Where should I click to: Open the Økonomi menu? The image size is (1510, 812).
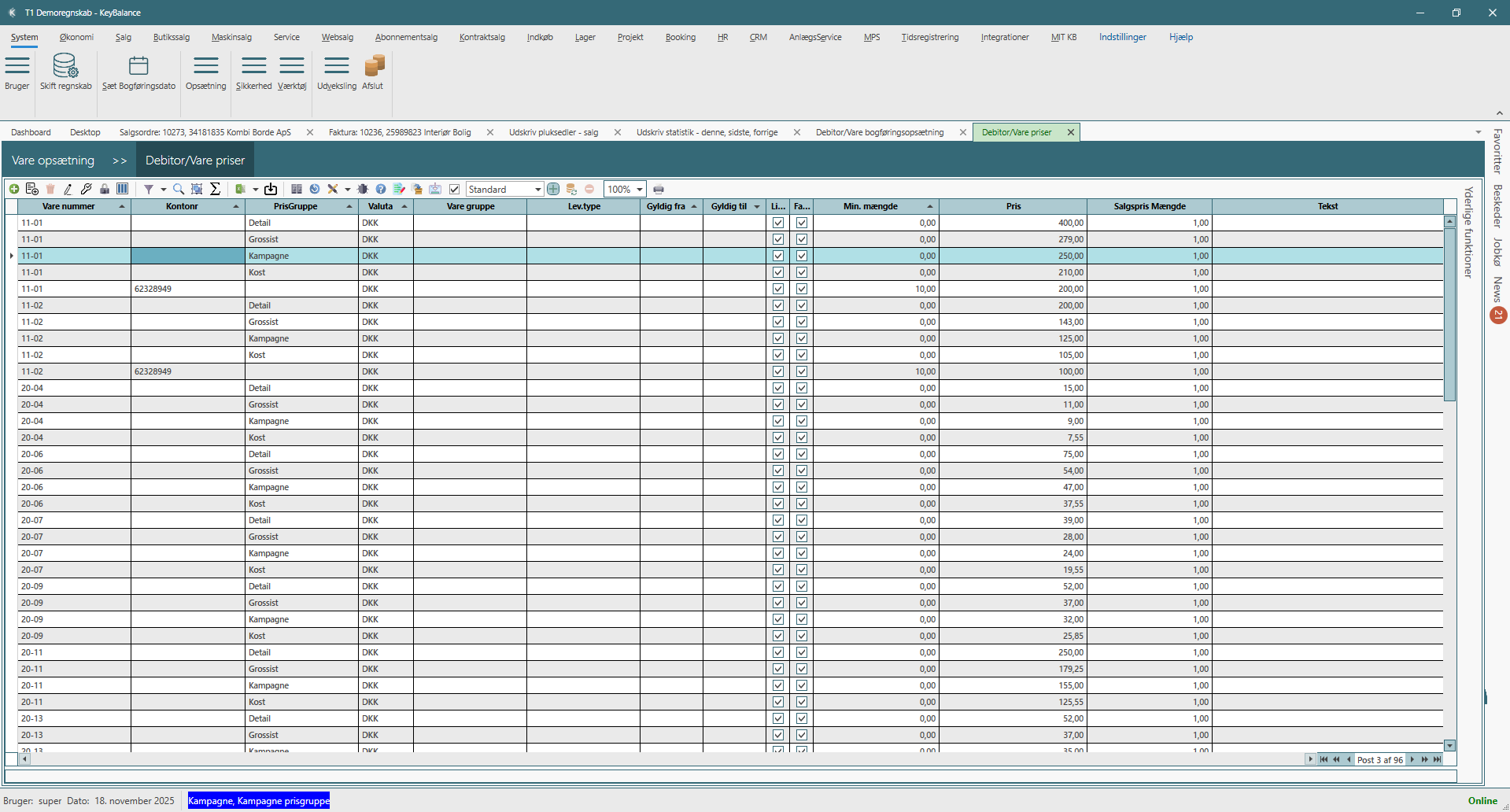(x=76, y=37)
